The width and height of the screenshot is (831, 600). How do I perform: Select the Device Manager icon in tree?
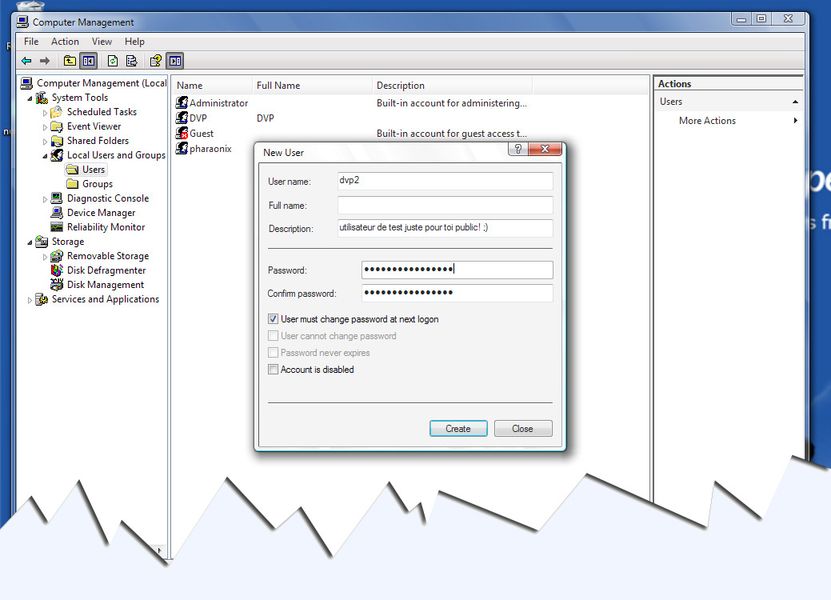point(58,213)
